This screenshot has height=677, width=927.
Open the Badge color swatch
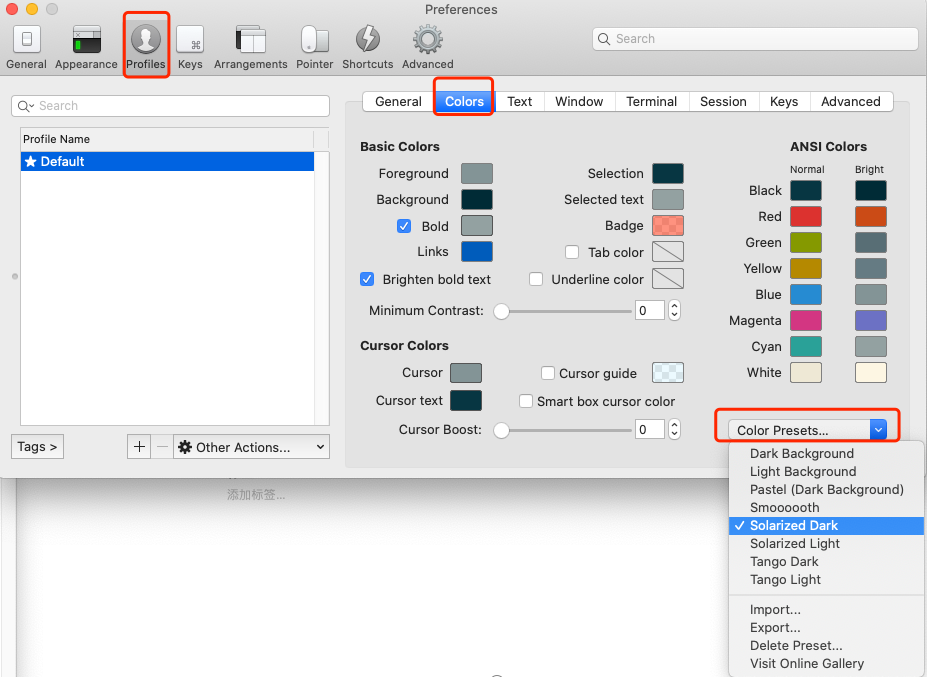668,225
